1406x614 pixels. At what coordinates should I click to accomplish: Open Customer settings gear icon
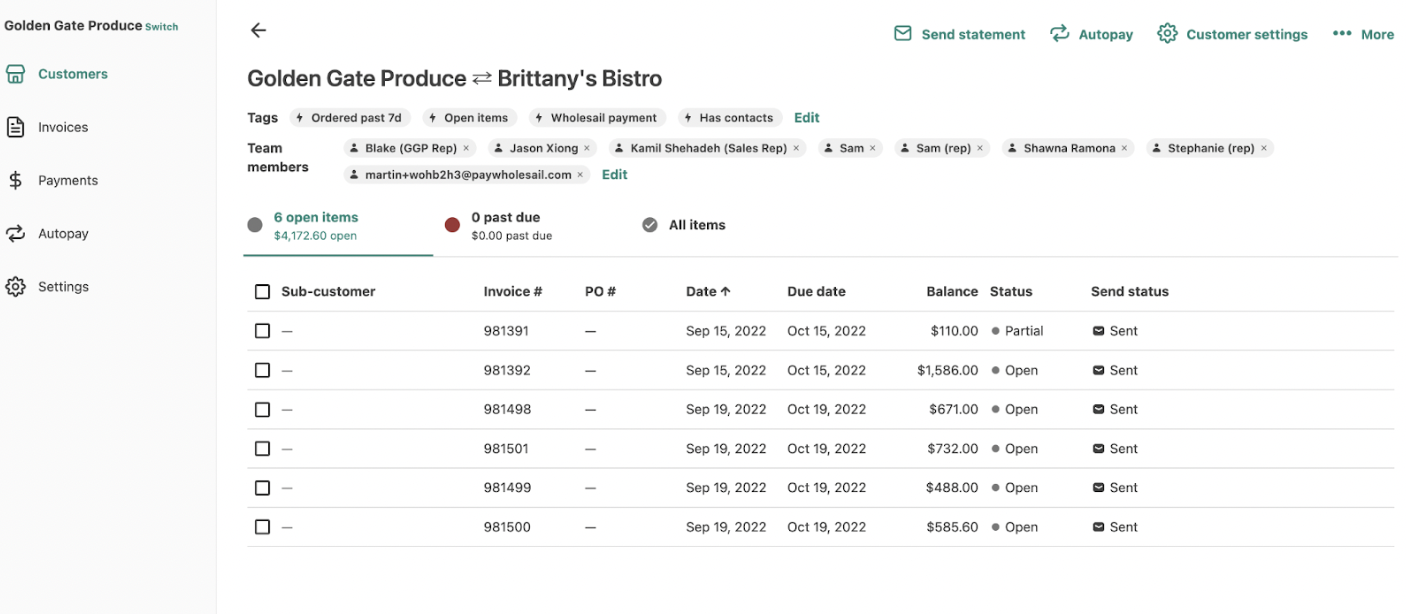[x=1167, y=34]
